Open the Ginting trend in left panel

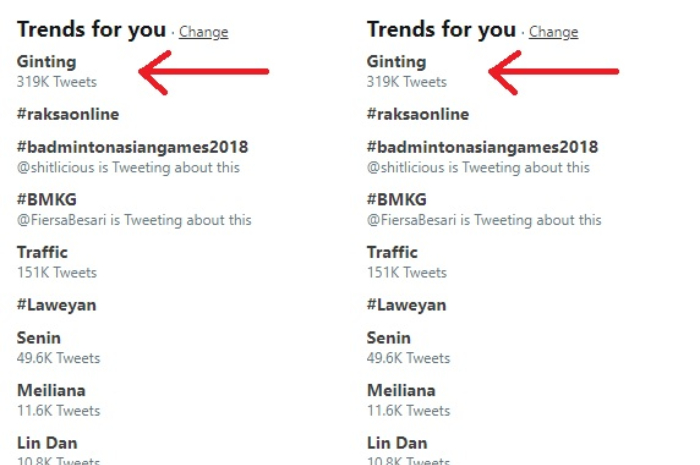point(46,62)
